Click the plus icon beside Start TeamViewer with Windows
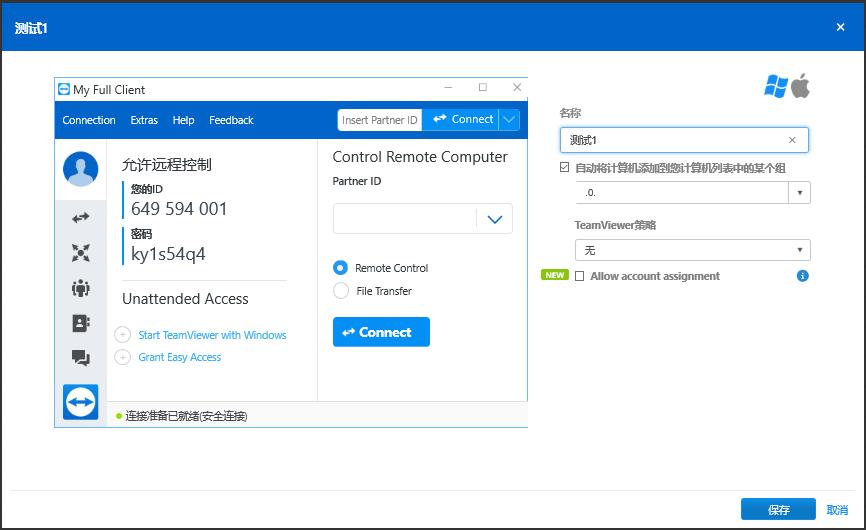Image resolution: width=866 pixels, height=530 pixels. coord(123,335)
